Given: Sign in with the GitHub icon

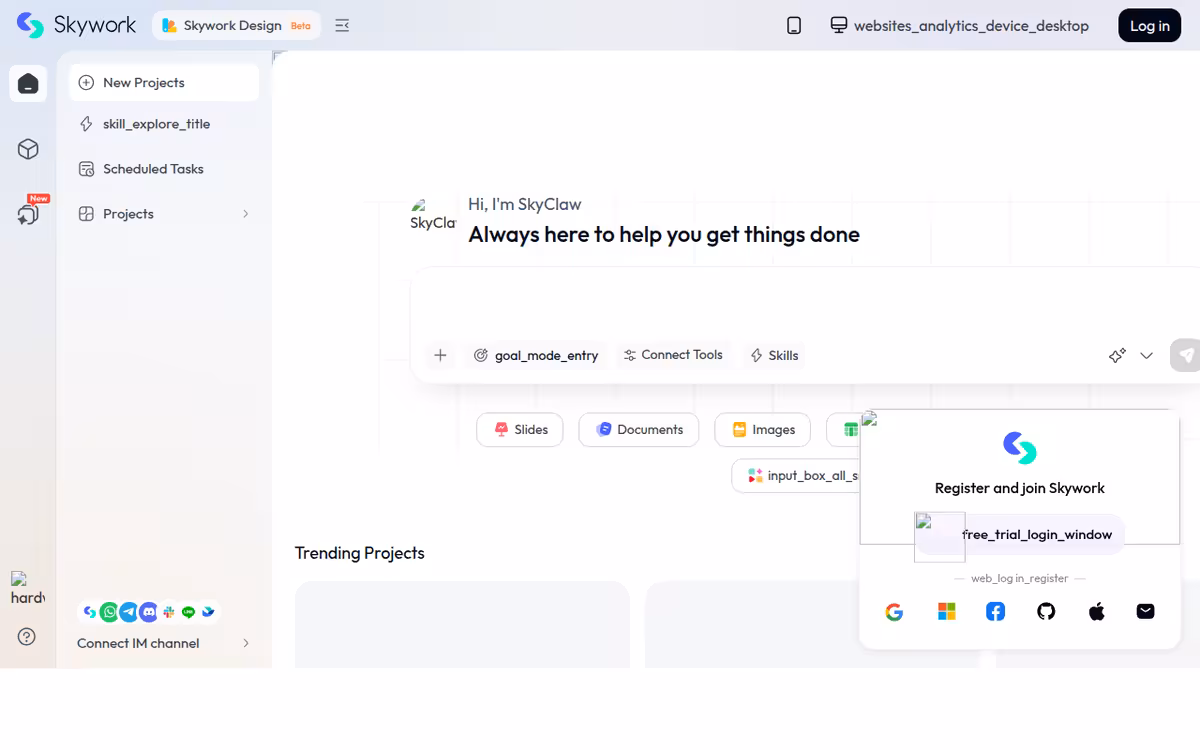Looking at the screenshot, I should 1046,612.
